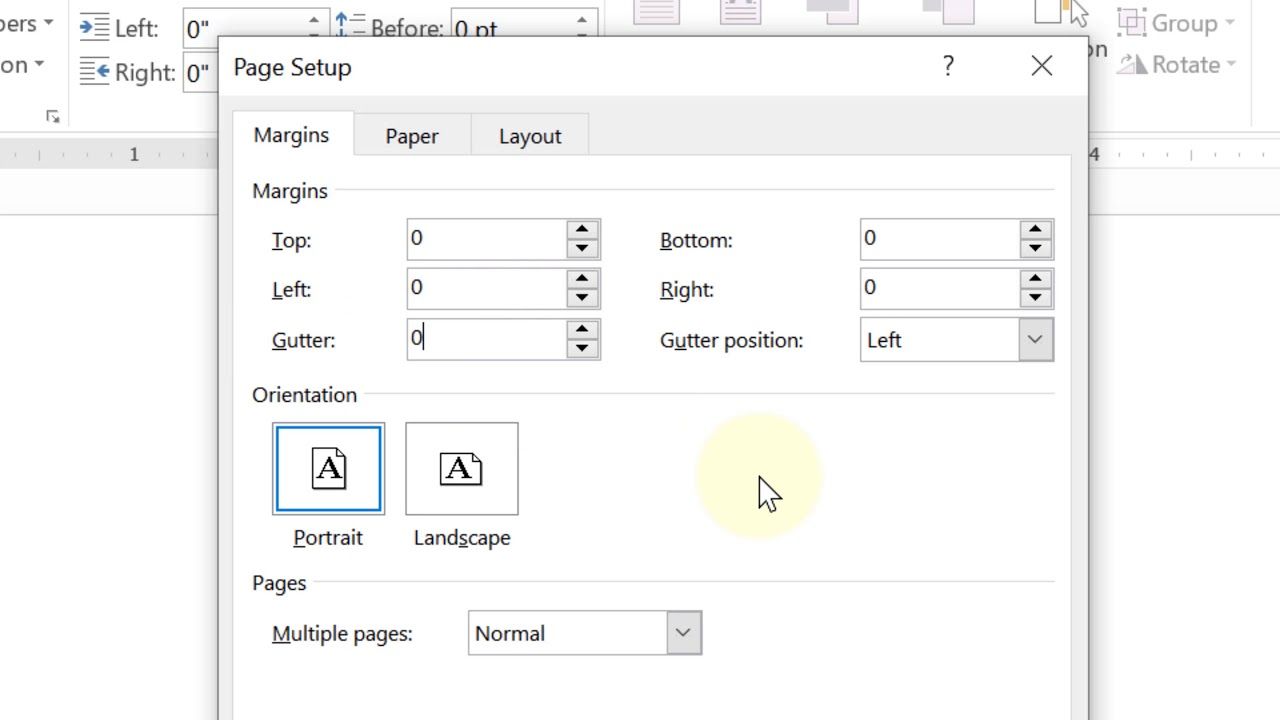This screenshot has width=1280, height=720.
Task: Increase Bottom margin with up arrow
Action: click(x=1035, y=230)
